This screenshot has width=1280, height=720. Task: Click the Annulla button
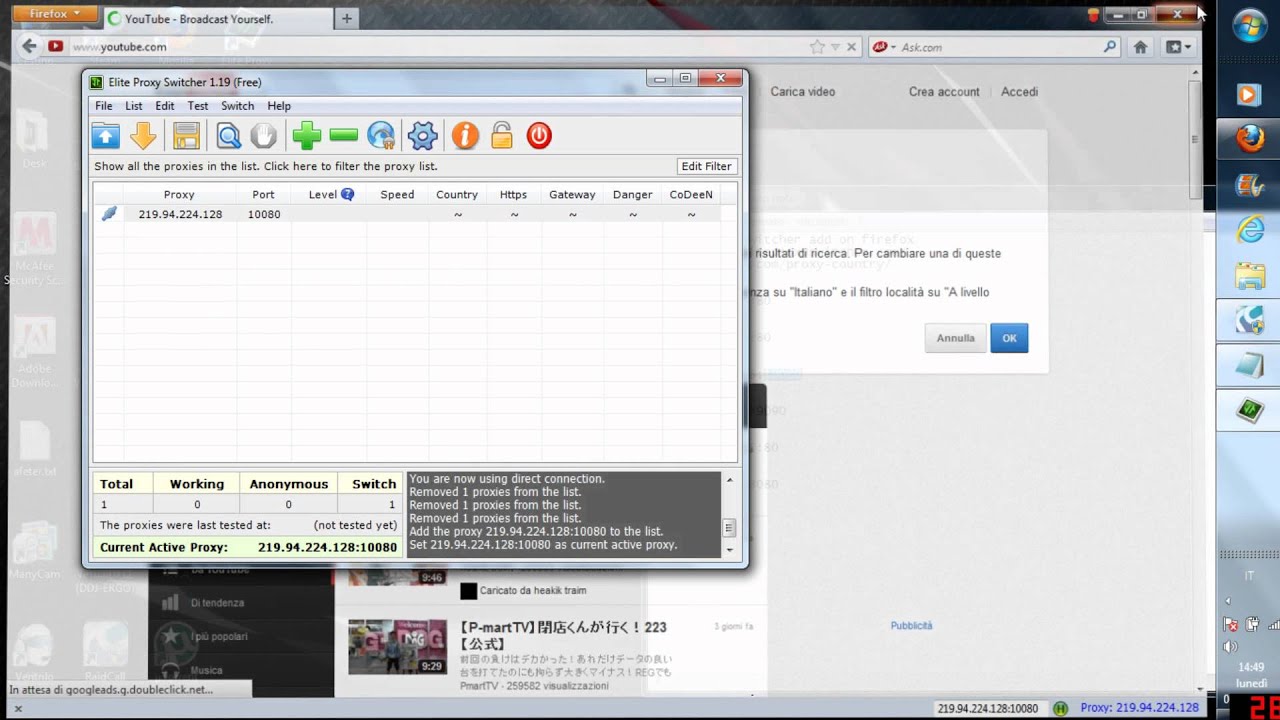[955, 338]
